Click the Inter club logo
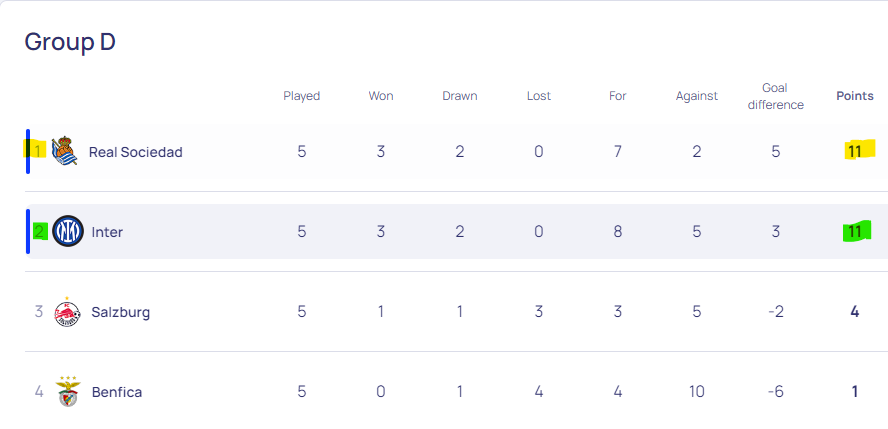The height and width of the screenshot is (429, 888). [x=68, y=231]
